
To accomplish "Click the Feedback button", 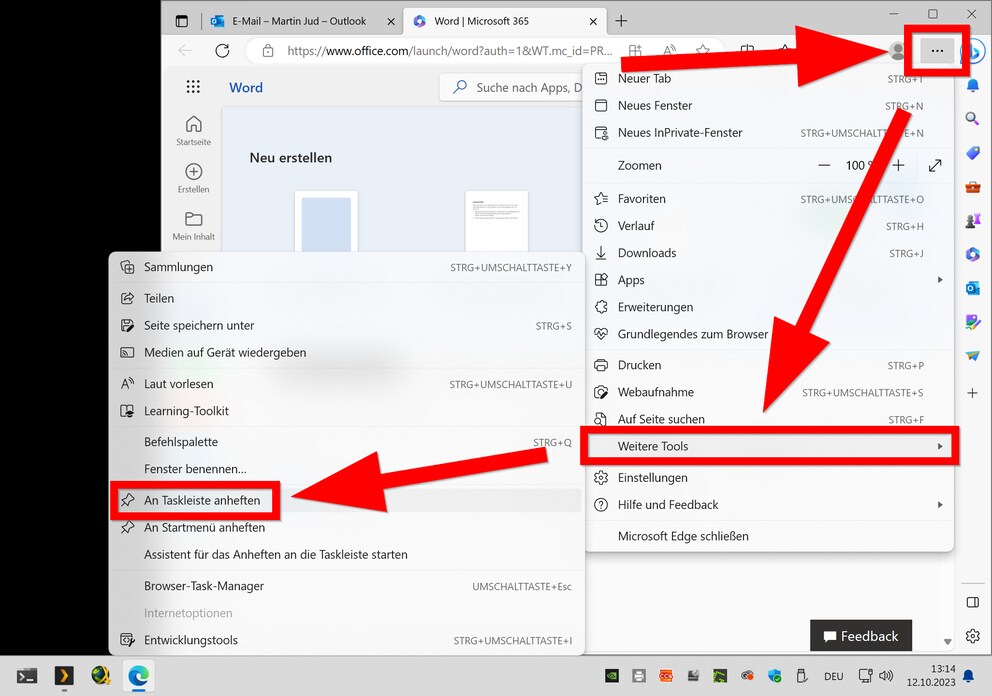I will [861, 635].
